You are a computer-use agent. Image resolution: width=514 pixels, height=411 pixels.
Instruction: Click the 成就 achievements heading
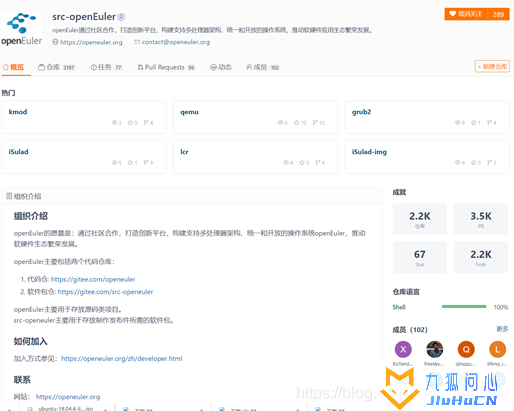click(x=399, y=192)
